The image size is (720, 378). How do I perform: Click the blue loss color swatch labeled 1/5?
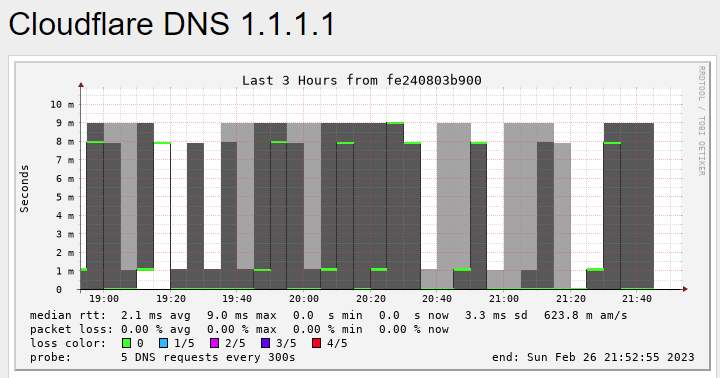pos(163,343)
